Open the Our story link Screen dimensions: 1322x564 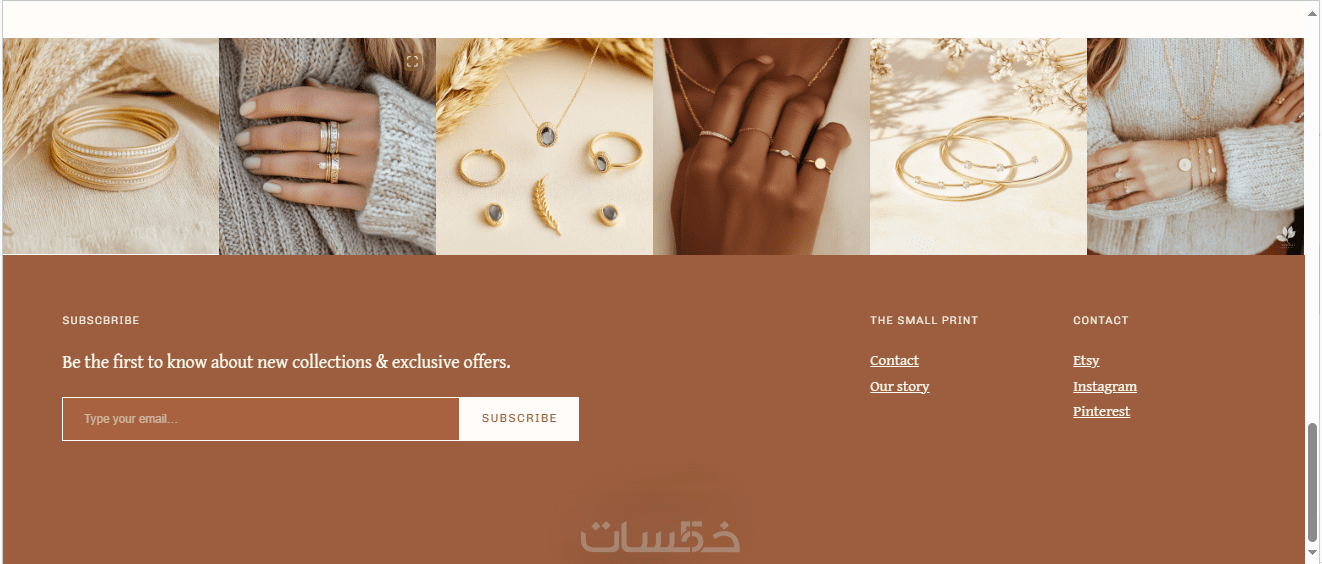coord(900,387)
